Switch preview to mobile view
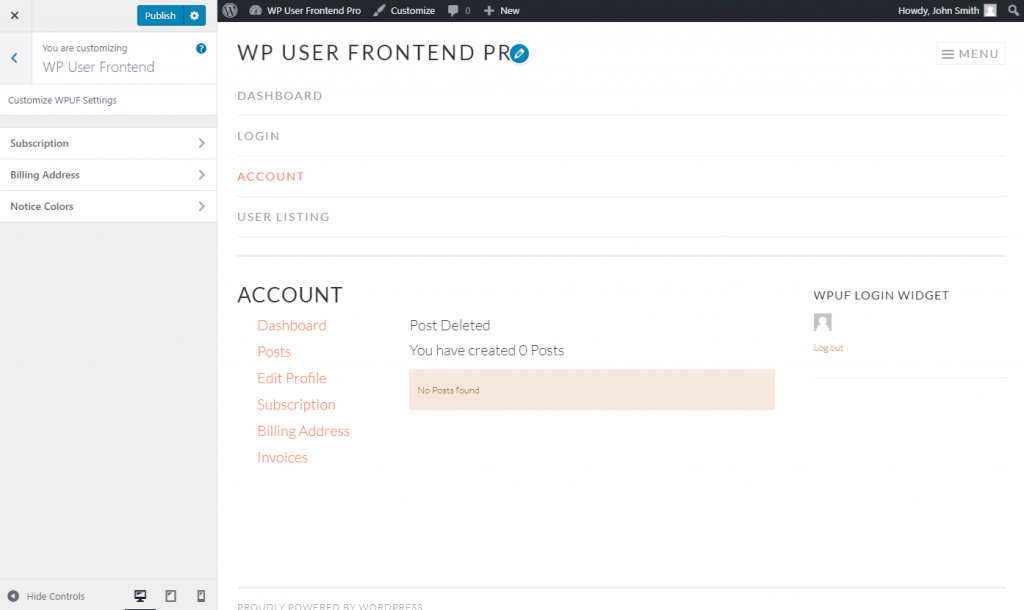Screen dimensions: 1024x610 (x=200, y=595)
